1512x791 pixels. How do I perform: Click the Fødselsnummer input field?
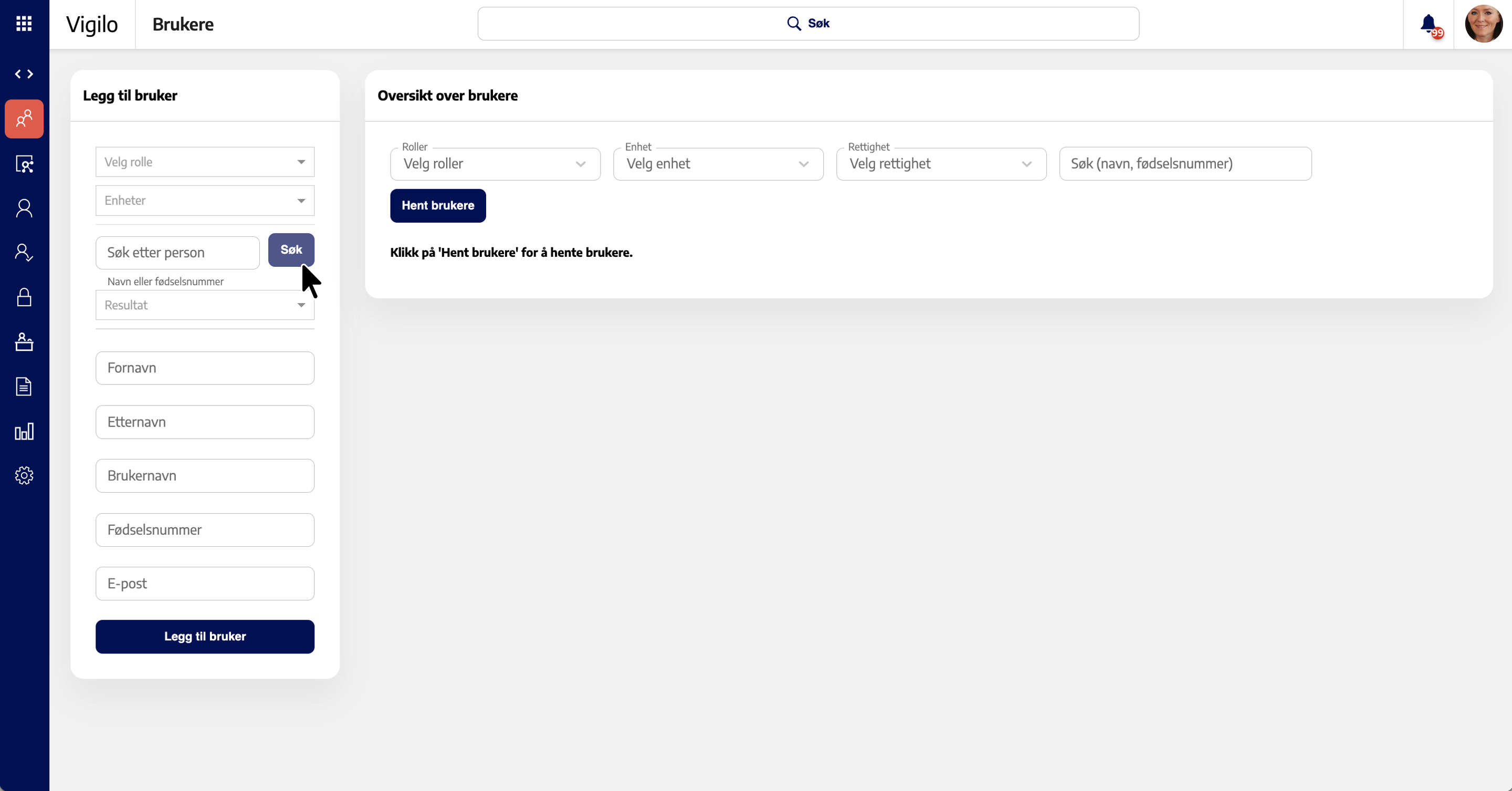coord(205,529)
